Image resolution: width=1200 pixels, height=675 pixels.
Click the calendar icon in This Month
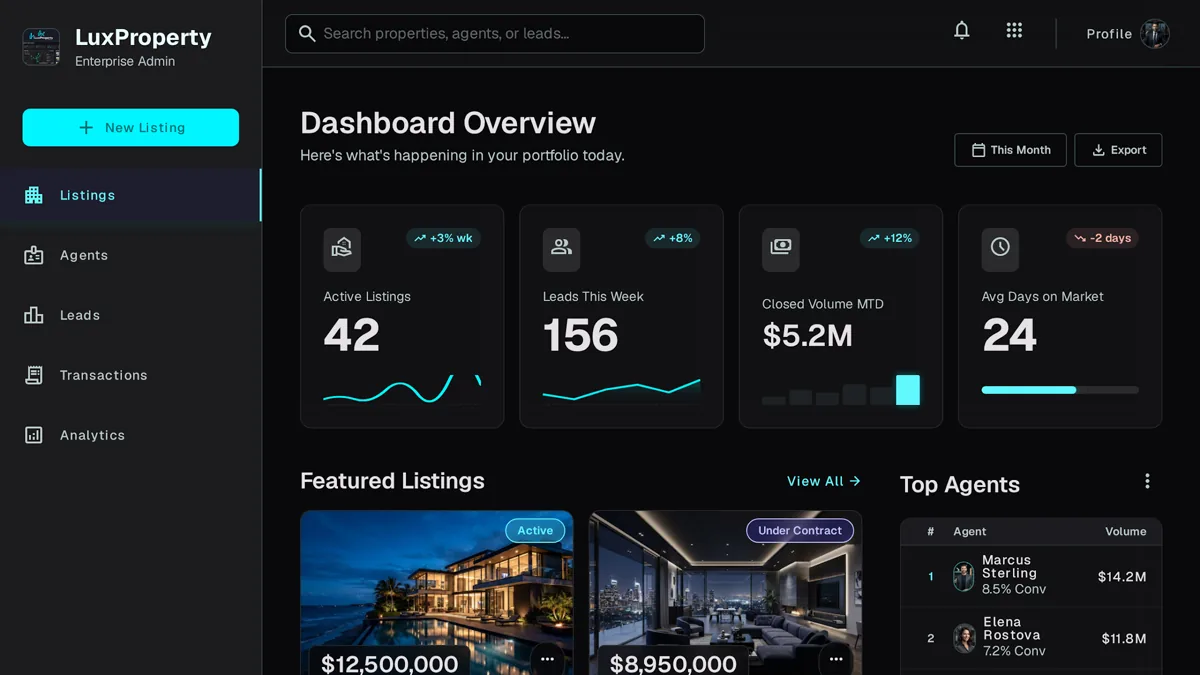tap(978, 150)
